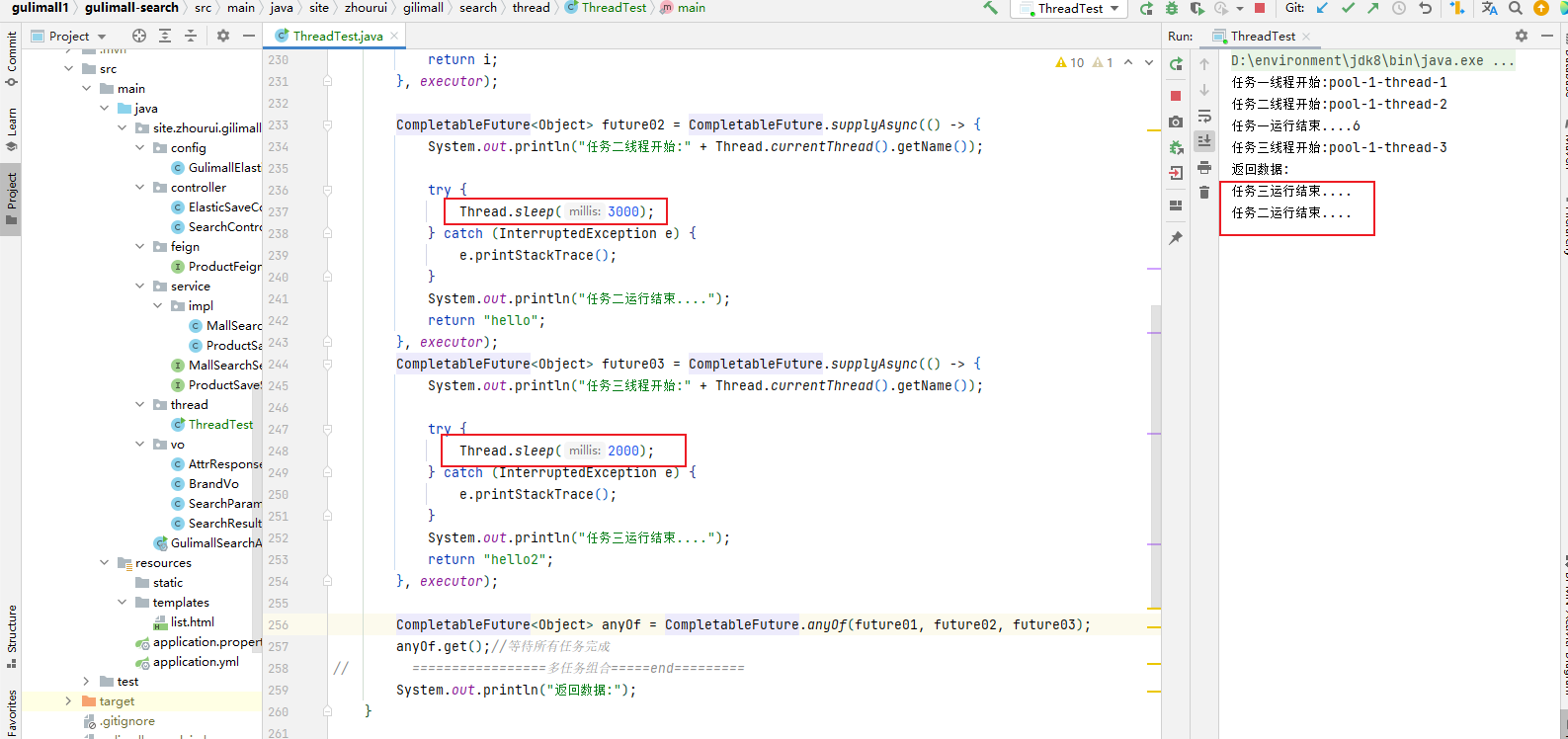
Task: Open the Structure tool window tab
Action: [12, 635]
